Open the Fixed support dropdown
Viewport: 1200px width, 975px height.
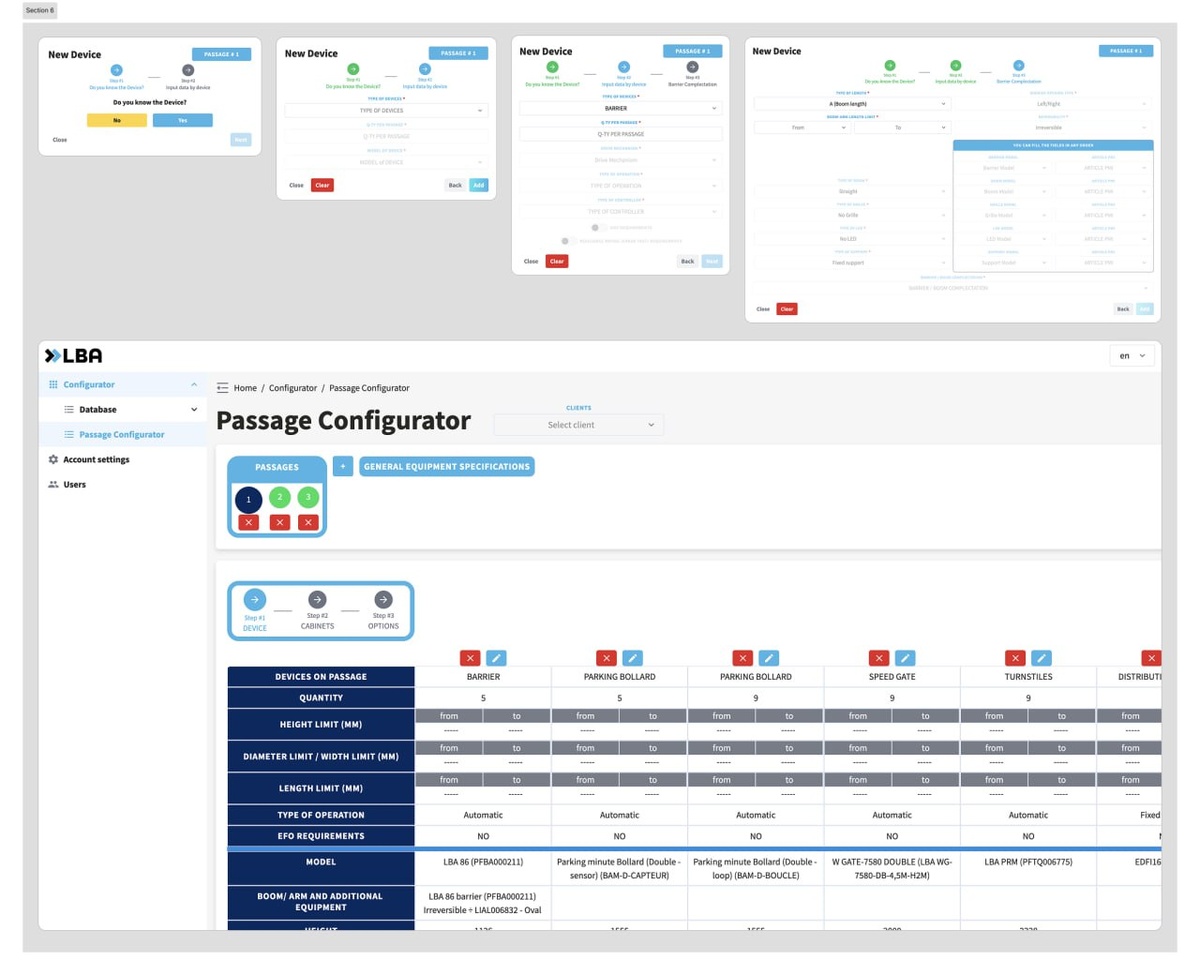pos(851,263)
